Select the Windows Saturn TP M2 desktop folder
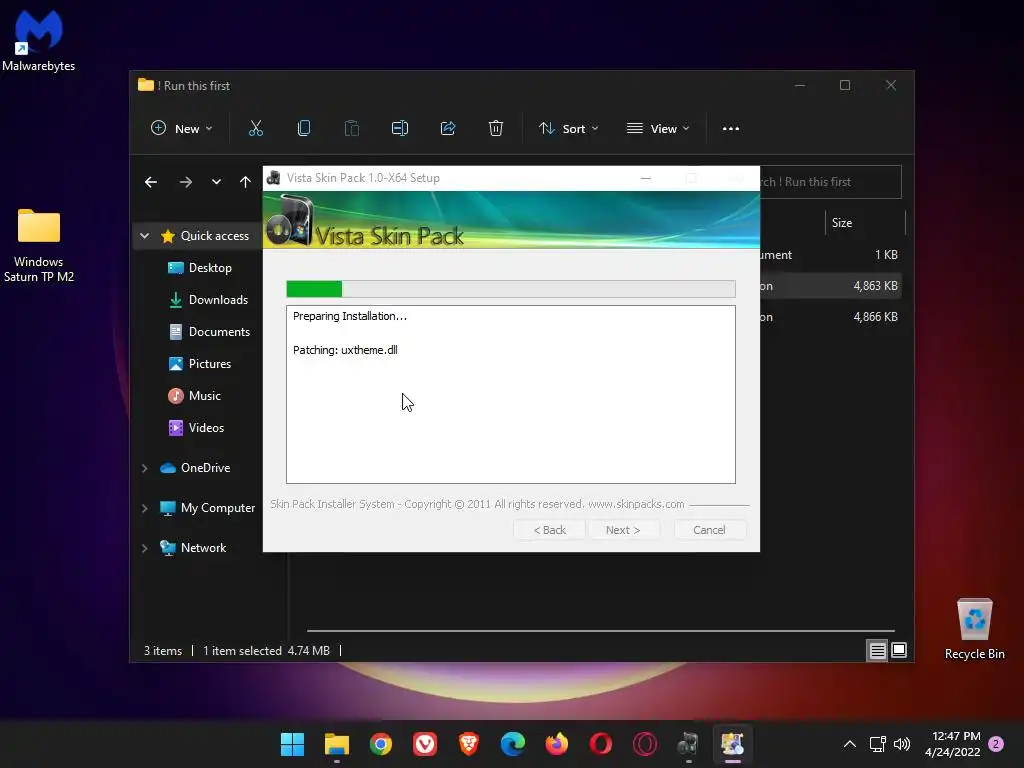 coord(39,245)
